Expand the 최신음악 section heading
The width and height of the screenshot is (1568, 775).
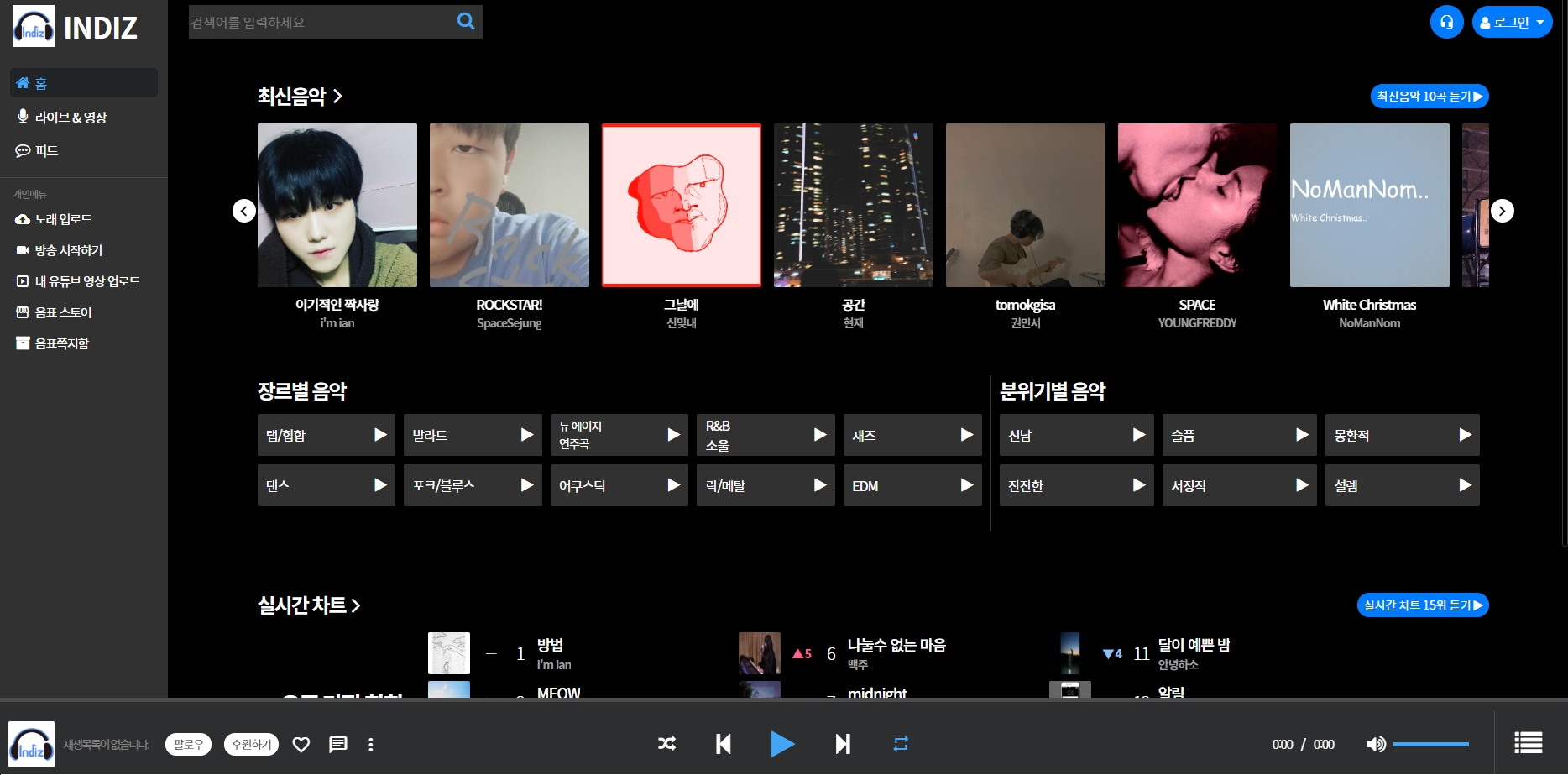point(300,97)
